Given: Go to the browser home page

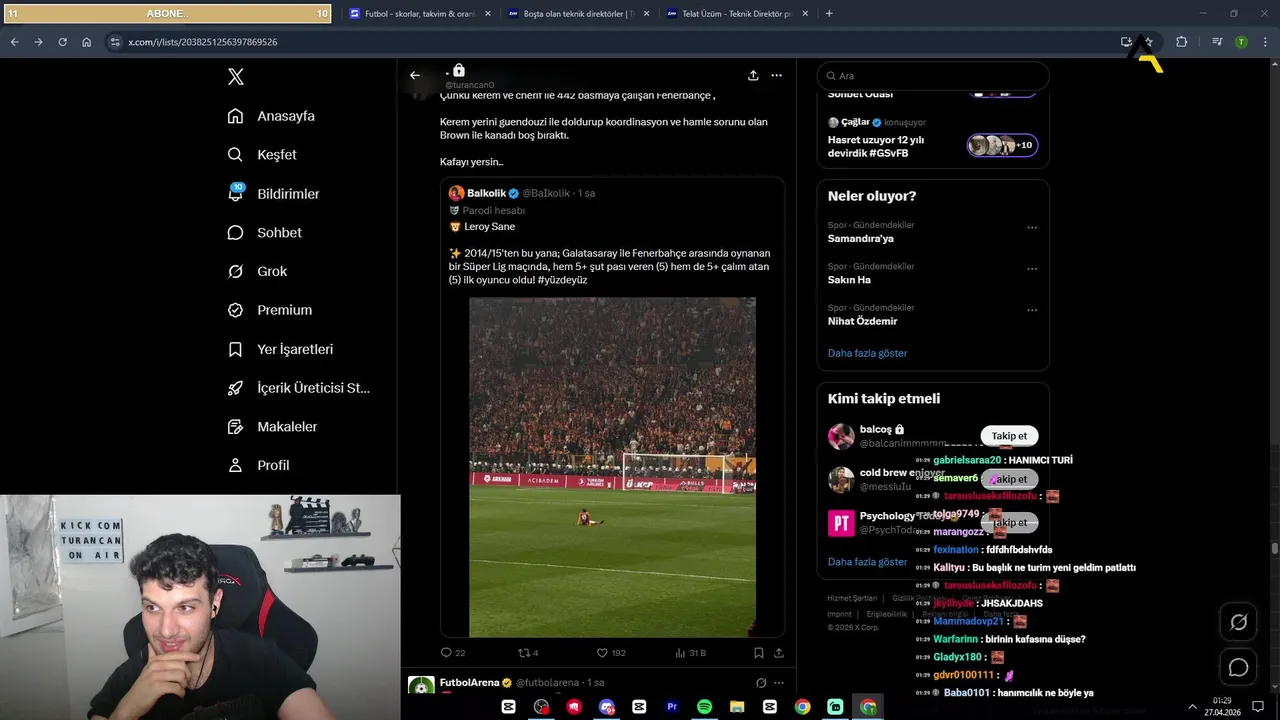Looking at the screenshot, I should point(87,42).
